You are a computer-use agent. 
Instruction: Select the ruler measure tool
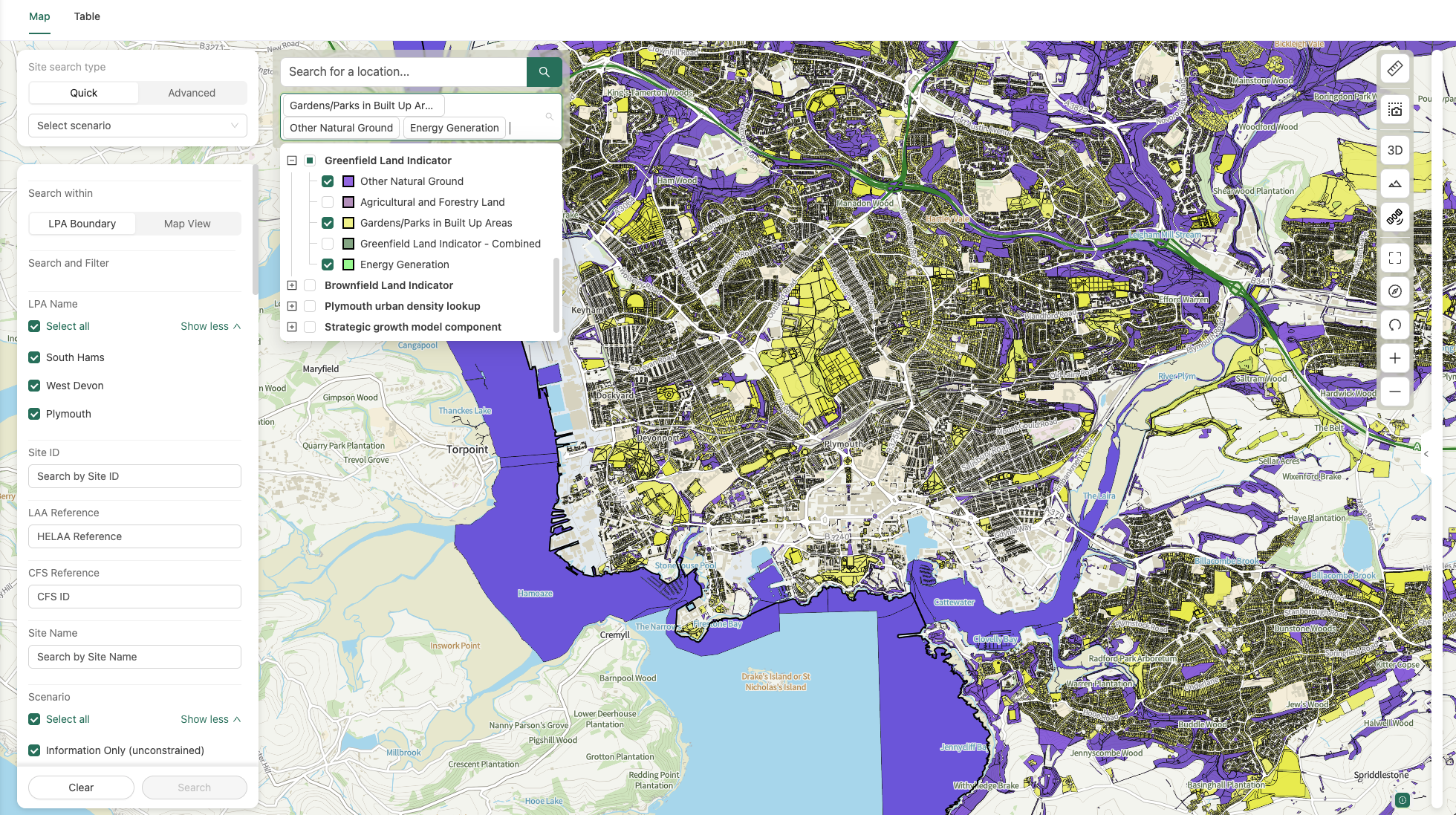1395,69
